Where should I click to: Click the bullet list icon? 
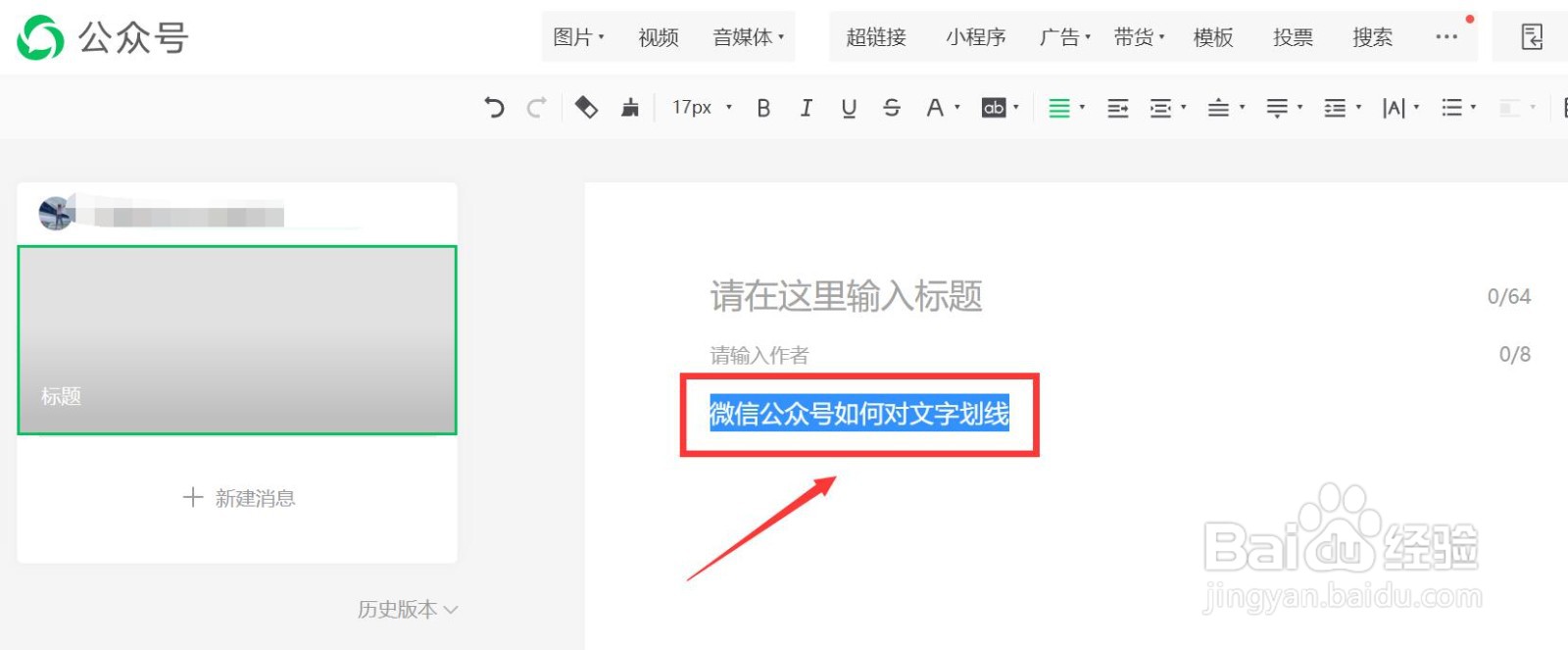pyautogui.click(x=1452, y=108)
